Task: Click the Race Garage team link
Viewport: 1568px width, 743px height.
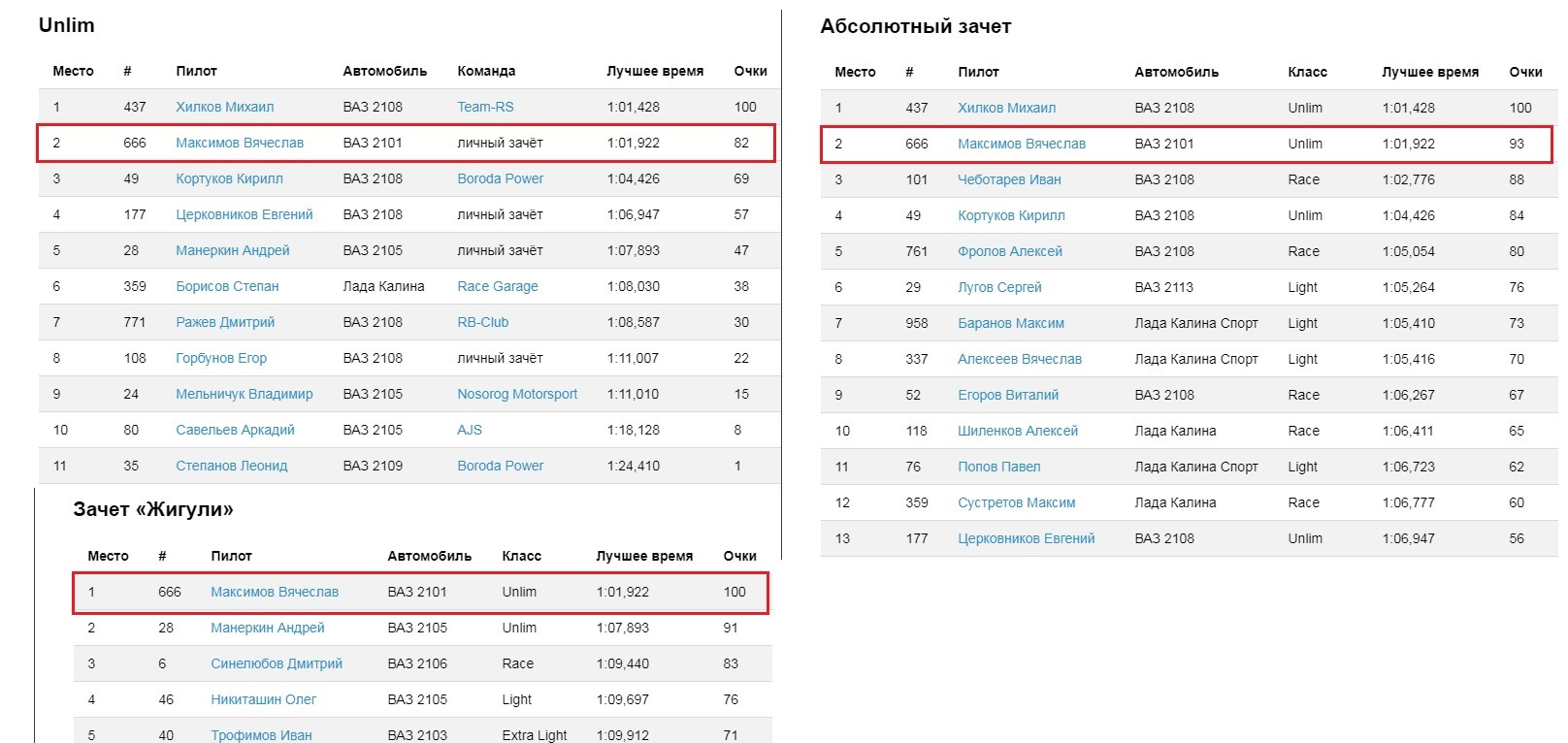Action: click(497, 286)
